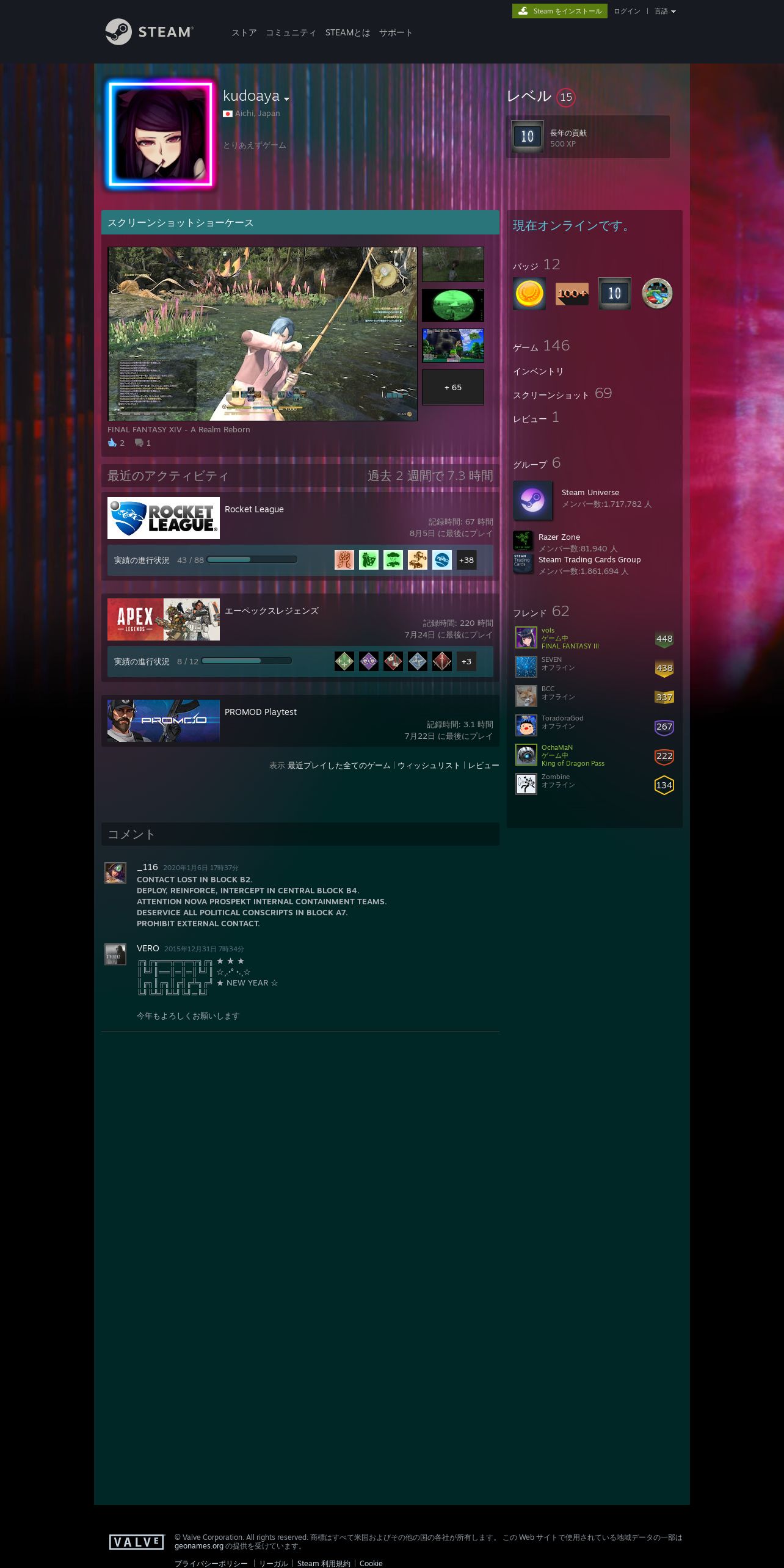
Task: Open the dark forest screenshot thumbnail
Action: click(x=453, y=264)
